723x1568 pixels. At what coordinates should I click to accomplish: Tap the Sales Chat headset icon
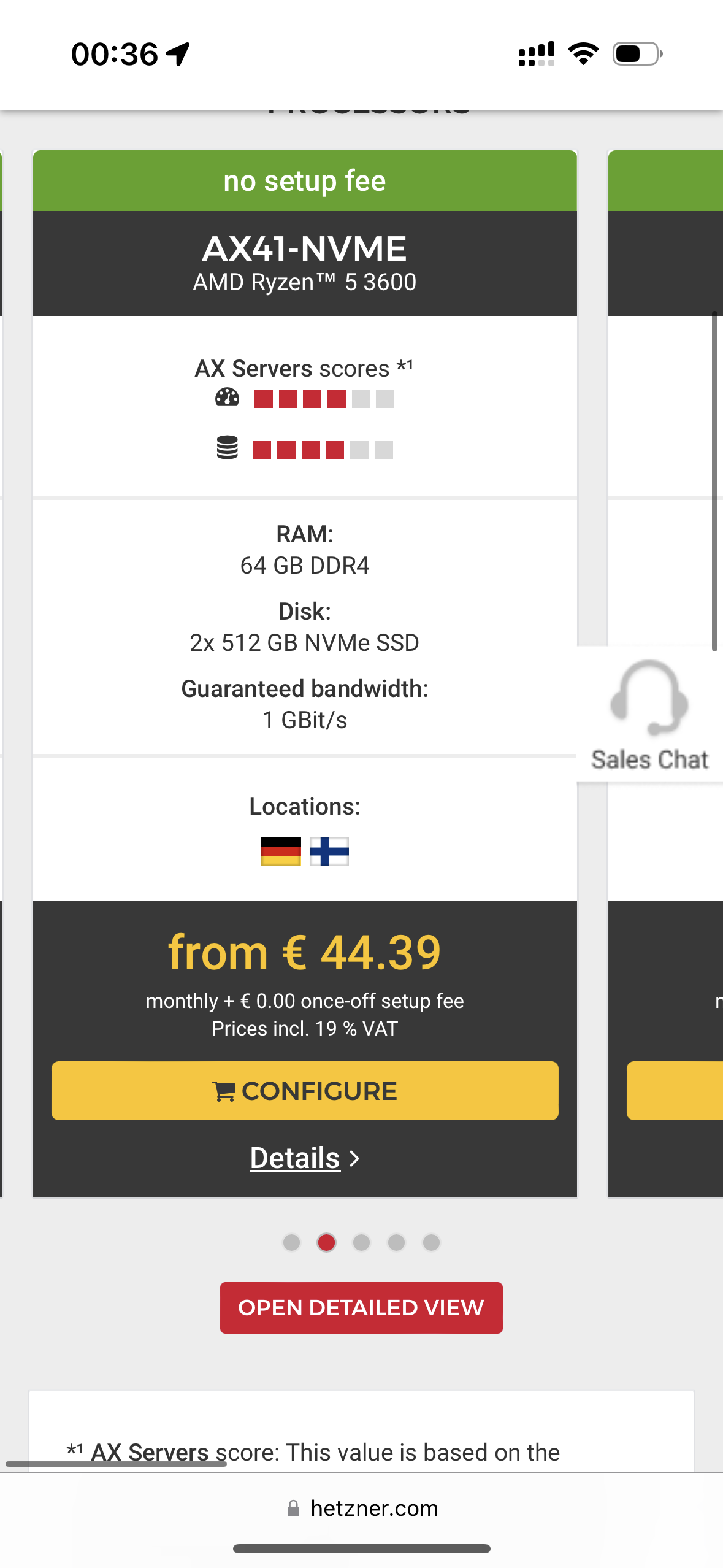pyautogui.click(x=649, y=699)
